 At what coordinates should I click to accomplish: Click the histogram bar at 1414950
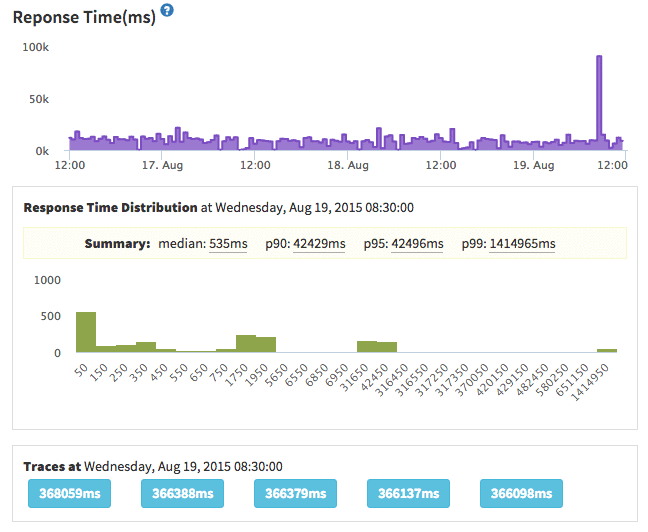[x=607, y=350]
